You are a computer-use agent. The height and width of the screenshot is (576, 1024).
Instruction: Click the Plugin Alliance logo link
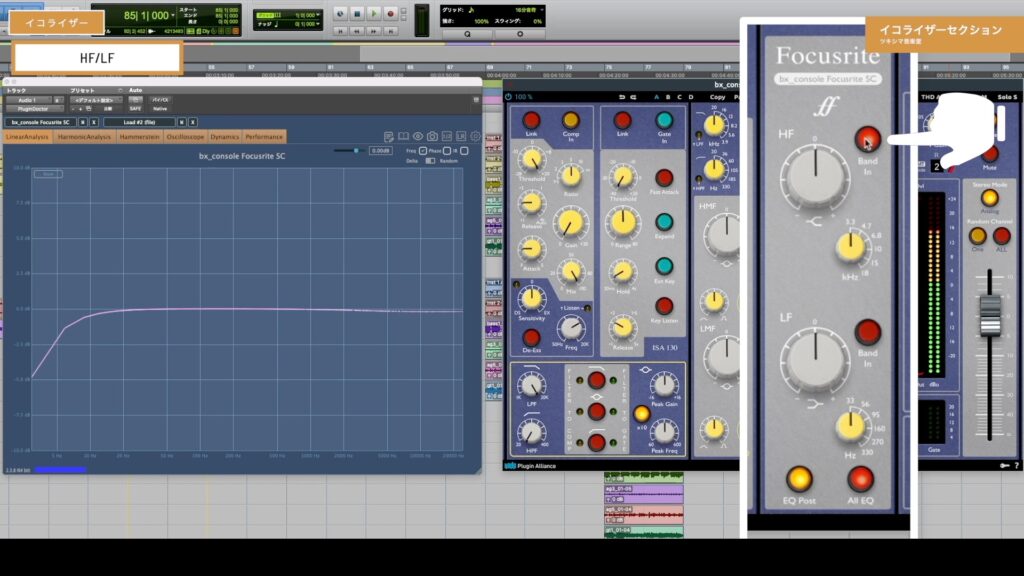[530, 466]
